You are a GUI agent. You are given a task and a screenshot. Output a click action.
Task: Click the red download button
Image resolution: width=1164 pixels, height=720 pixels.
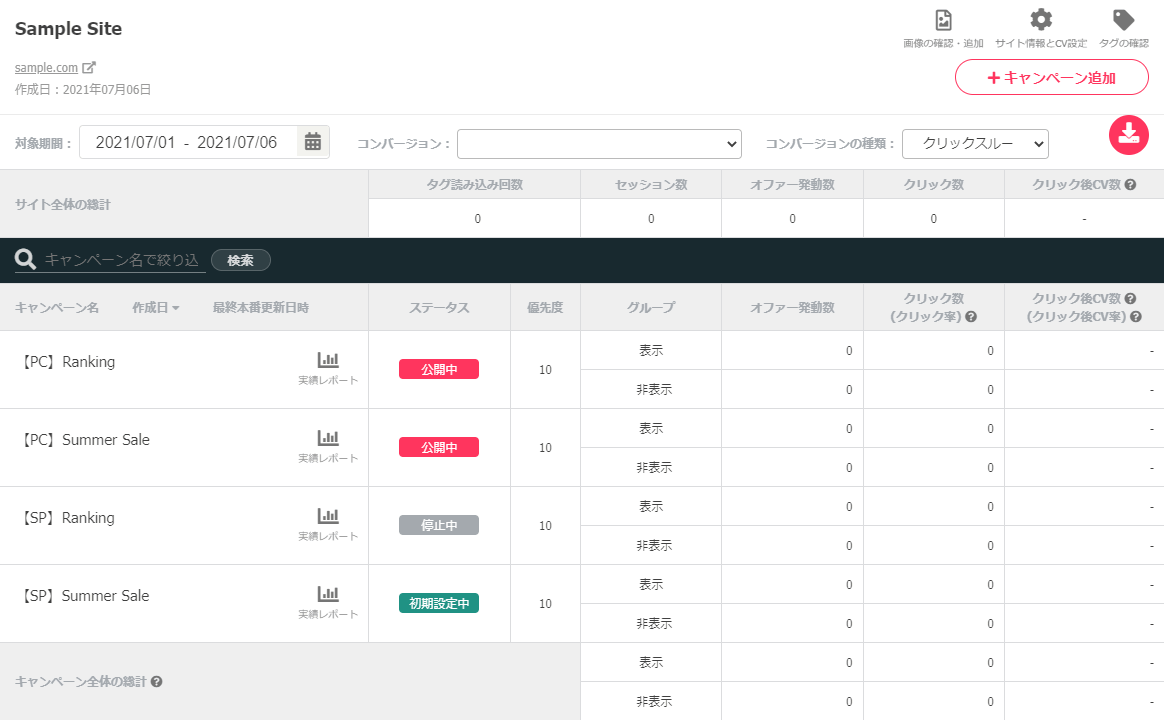tap(1128, 135)
